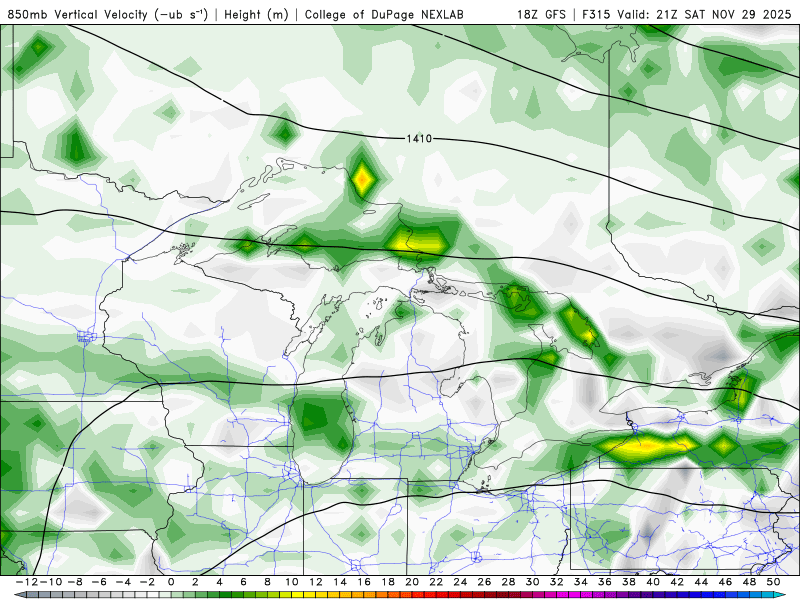Click the "44" color scale label
The height and width of the screenshot is (600, 800).
(702, 582)
